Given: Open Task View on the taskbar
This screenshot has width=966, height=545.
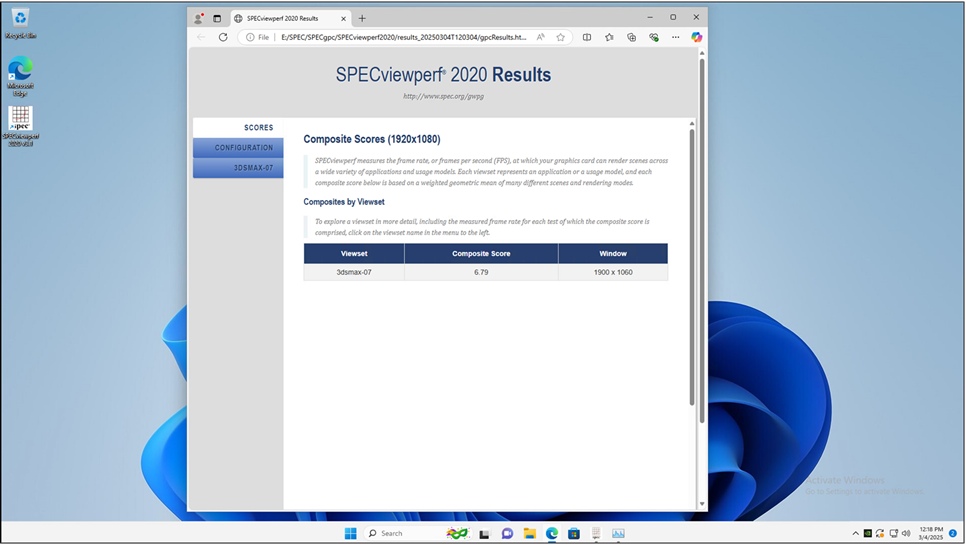Looking at the screenshot, I should pos(484,533).
